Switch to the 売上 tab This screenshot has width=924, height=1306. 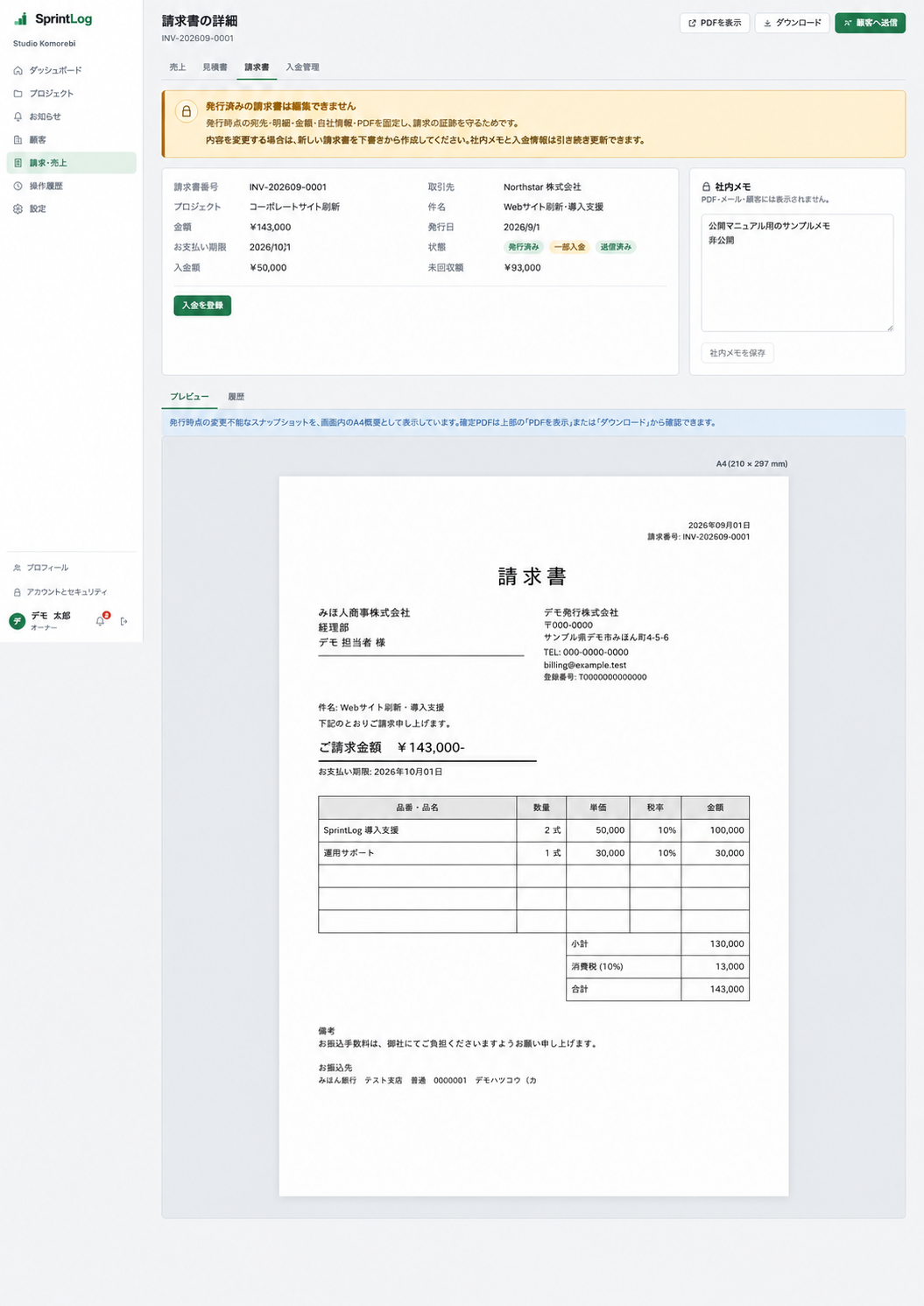click(x=178, y=67)
